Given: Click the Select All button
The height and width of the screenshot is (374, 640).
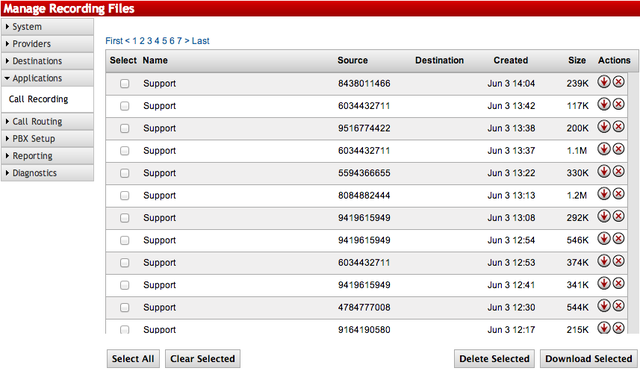Looking at the screenshot, I should [133, 358].
